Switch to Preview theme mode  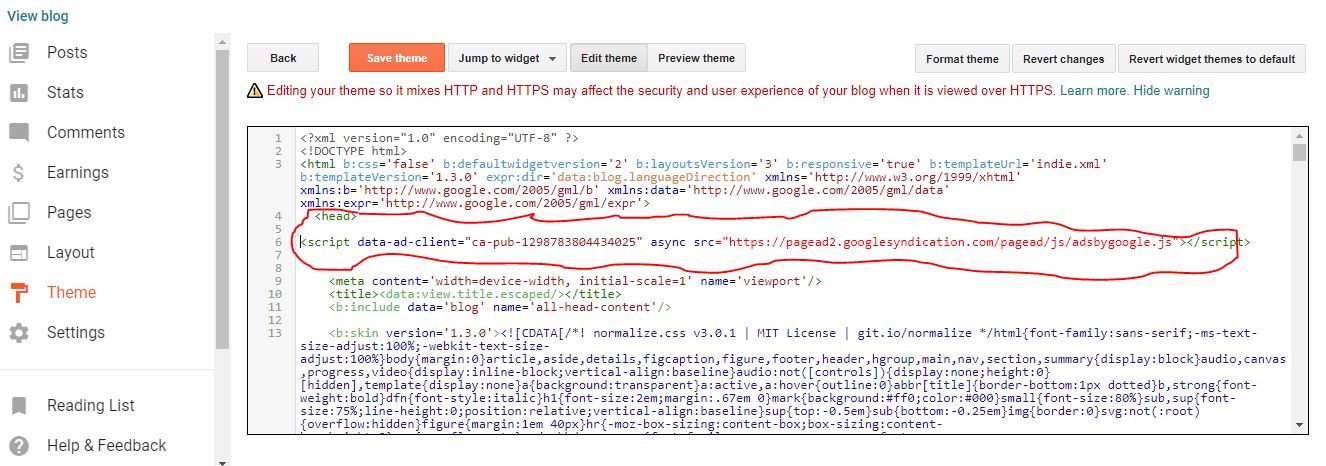point(697,58)
